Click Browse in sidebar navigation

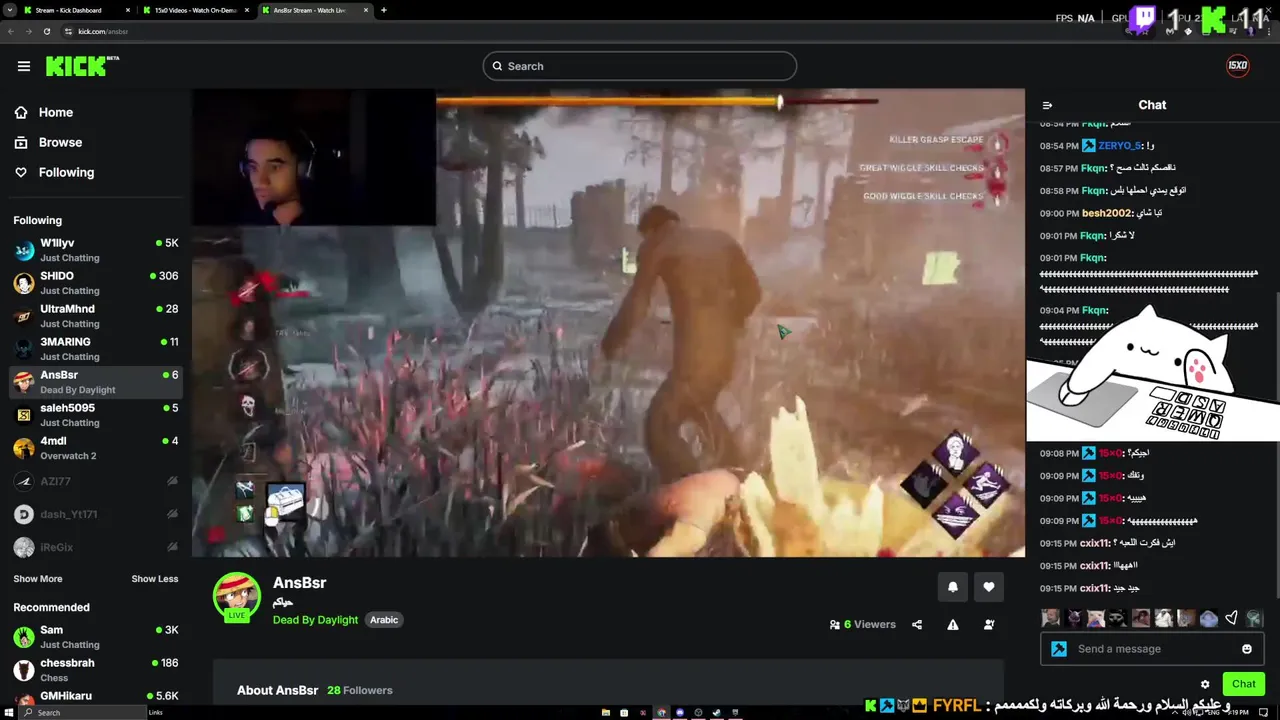[60, 143]
